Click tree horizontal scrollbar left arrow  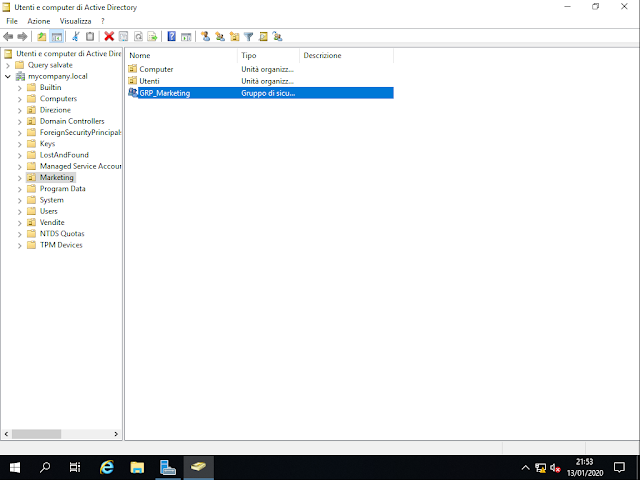(6, 434)
